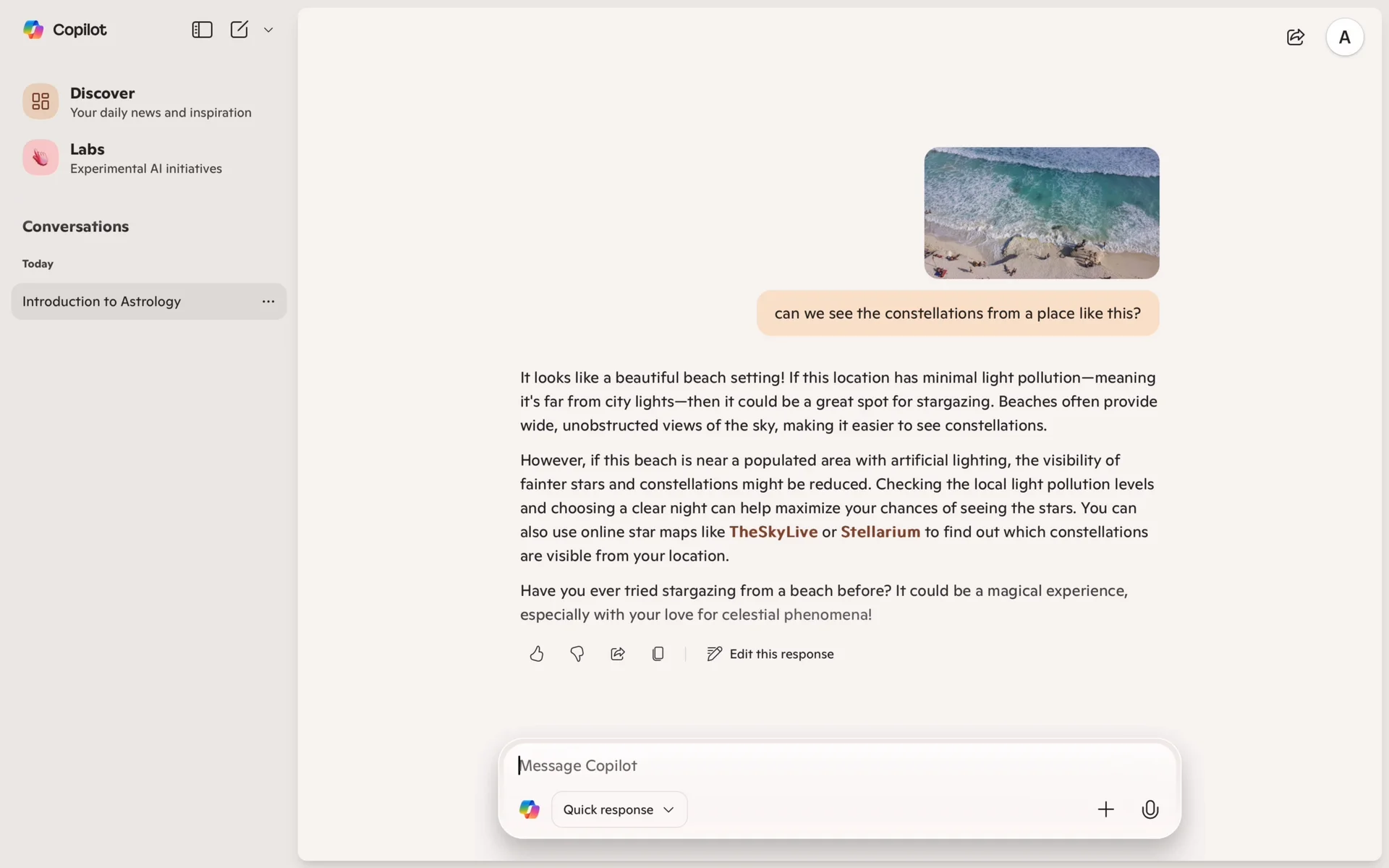
Task: Give the response a thumbs up
Action: (536, 654)
